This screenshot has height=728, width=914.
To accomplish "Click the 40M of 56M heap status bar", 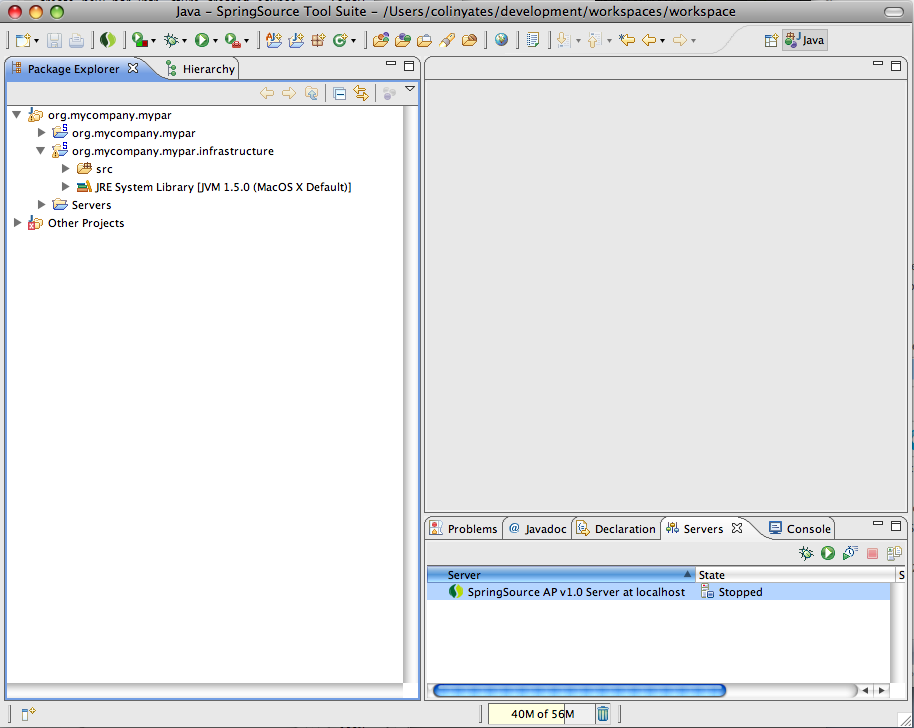I will coord(542,714).
